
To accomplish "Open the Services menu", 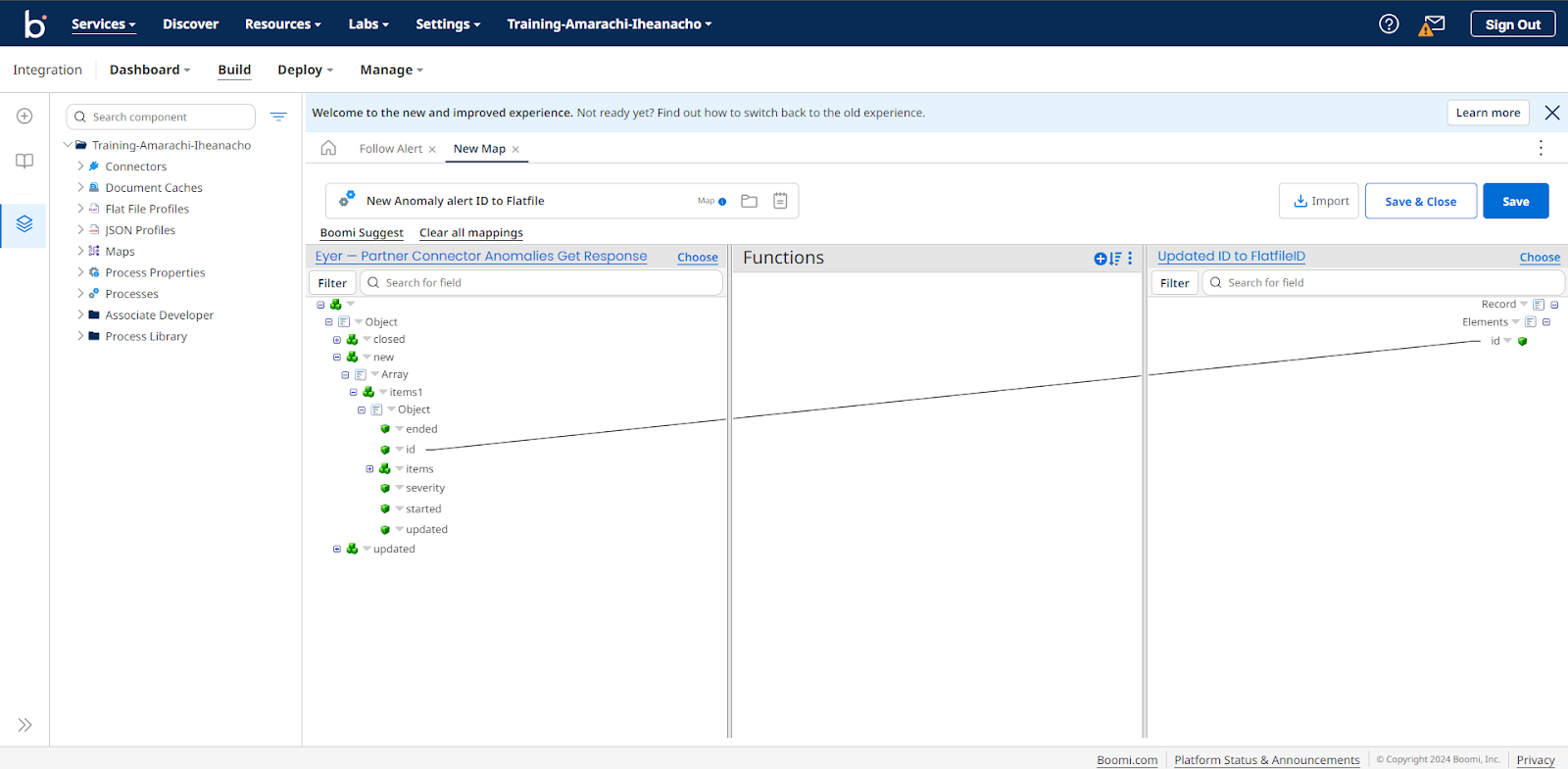I will tap(103, 24).
